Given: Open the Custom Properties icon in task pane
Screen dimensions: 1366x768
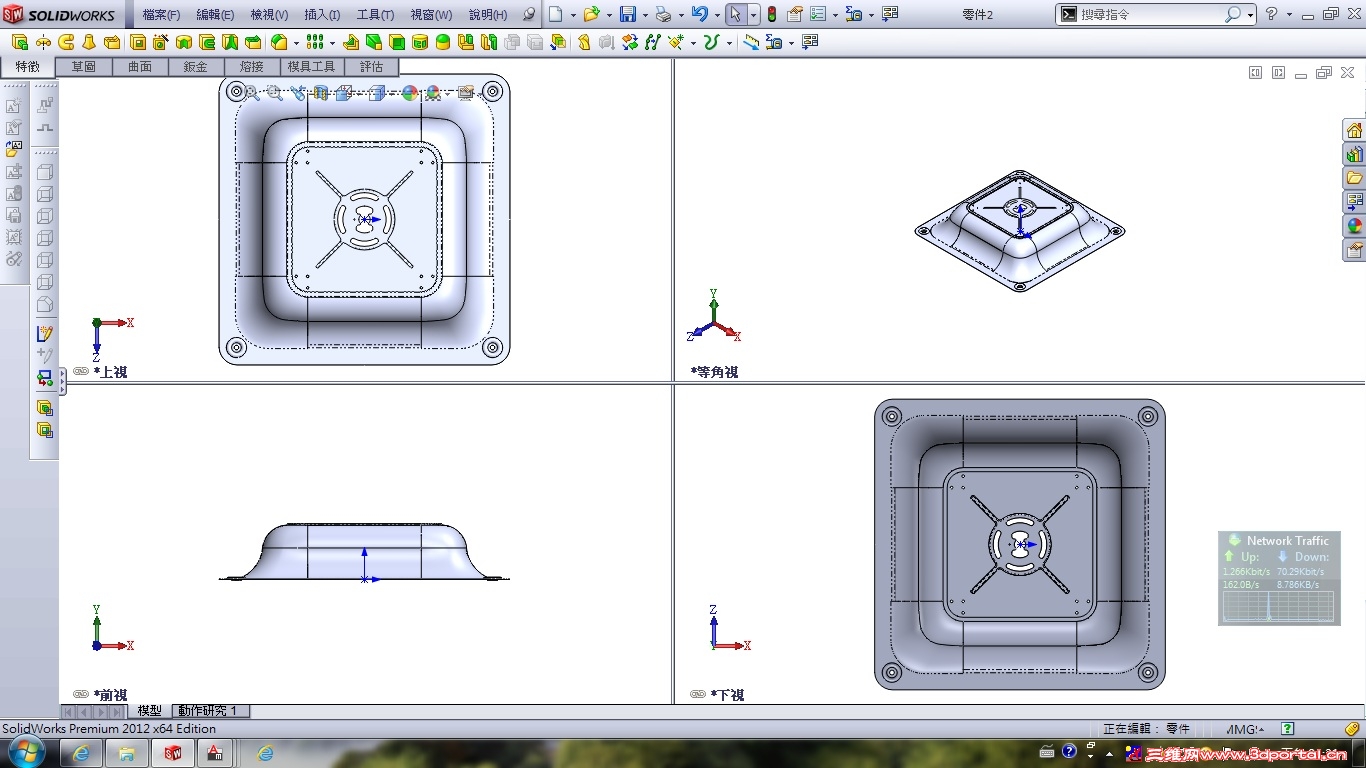Looking at the screenshot, I should coord(1354,250).
